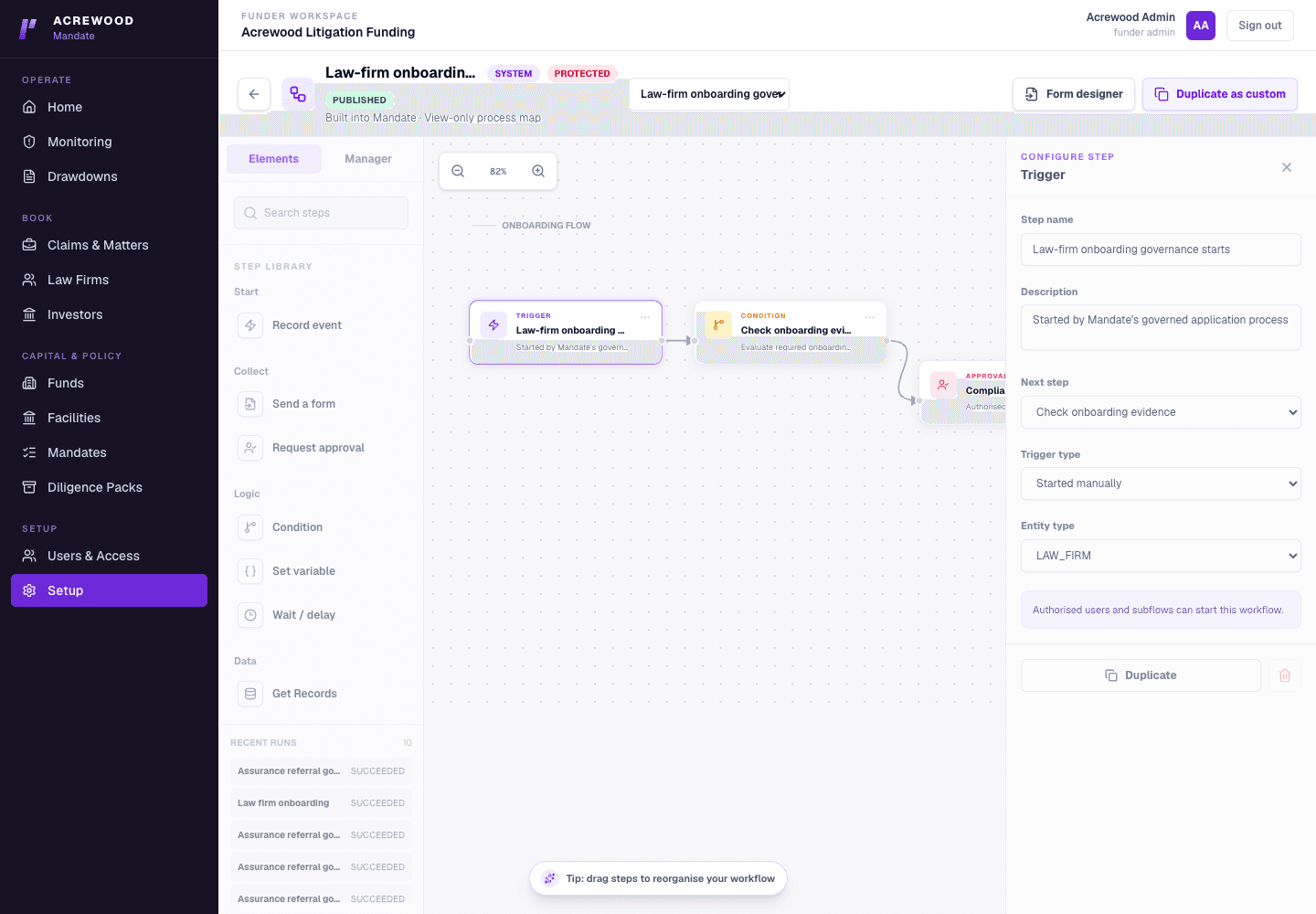Click the Get Records database icon
Viewport: 1316px width, 914px height.
(250, 694)
